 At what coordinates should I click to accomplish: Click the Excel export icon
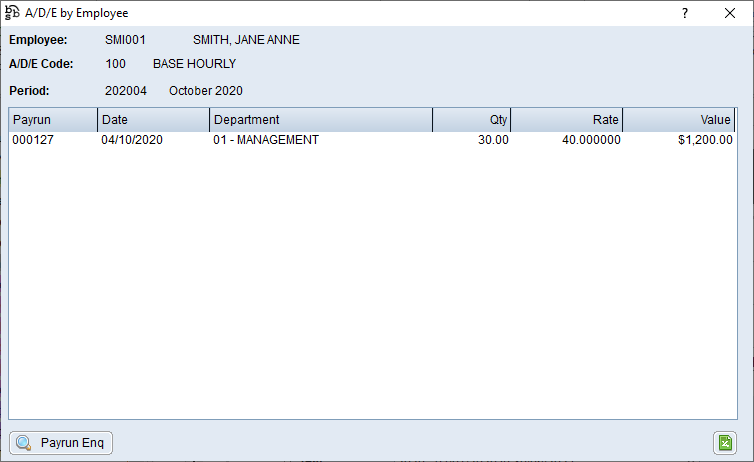click(724, 443)
